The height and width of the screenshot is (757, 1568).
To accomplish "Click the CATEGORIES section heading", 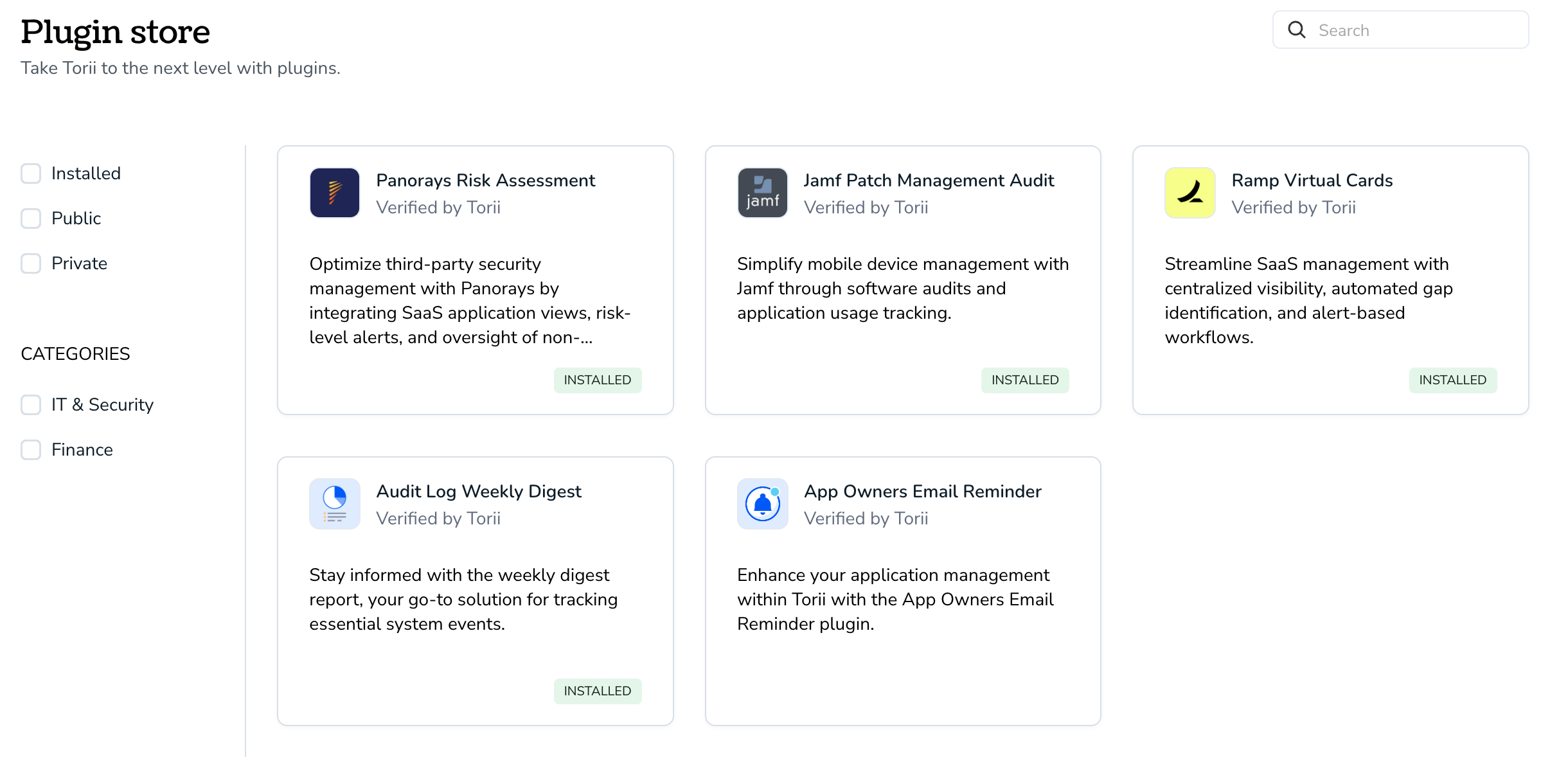I will tap(75, 354).
